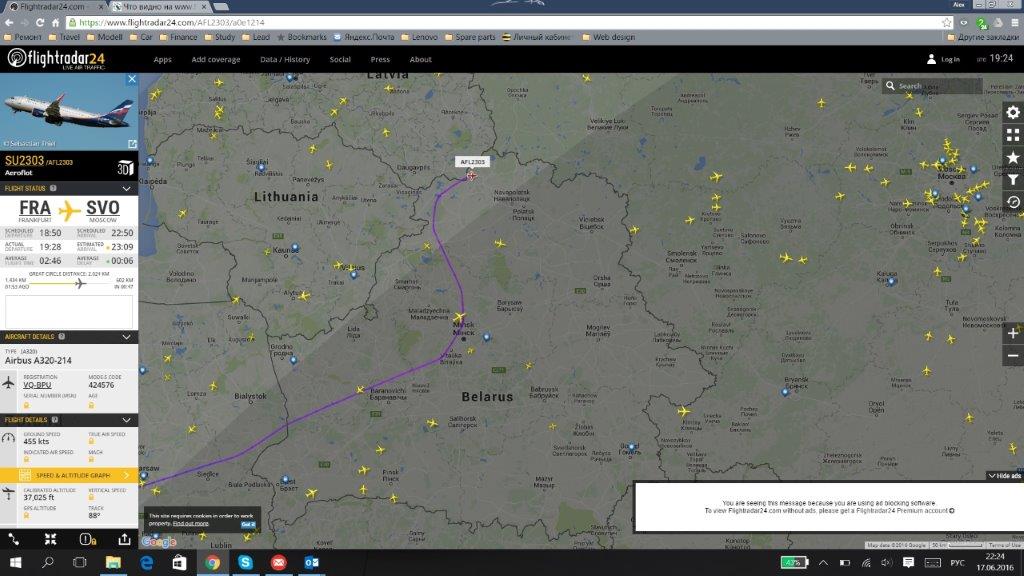The width and height of the screenshot is (1024, 576).
Task: Open the Apps menu
Action: [163, 59]
